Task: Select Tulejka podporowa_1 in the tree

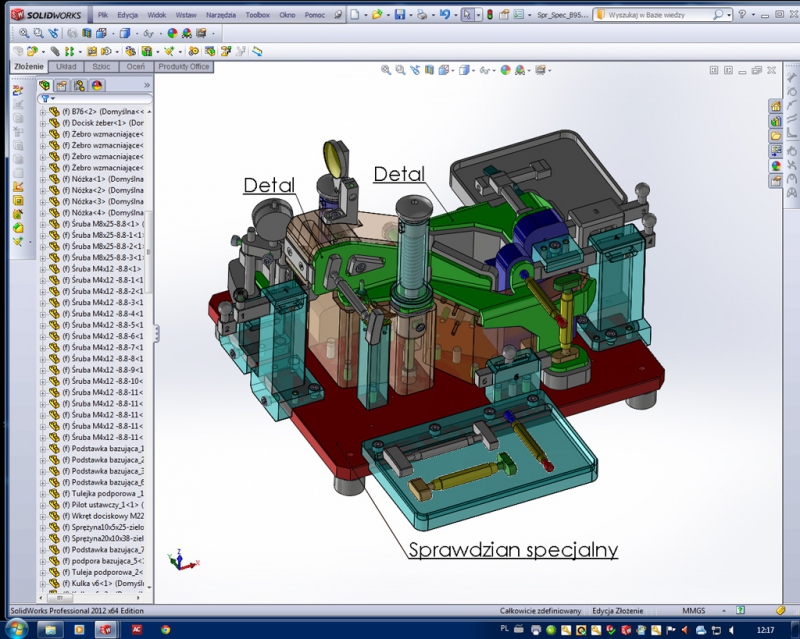Action: pyautogui.click(x=106, y=494)
